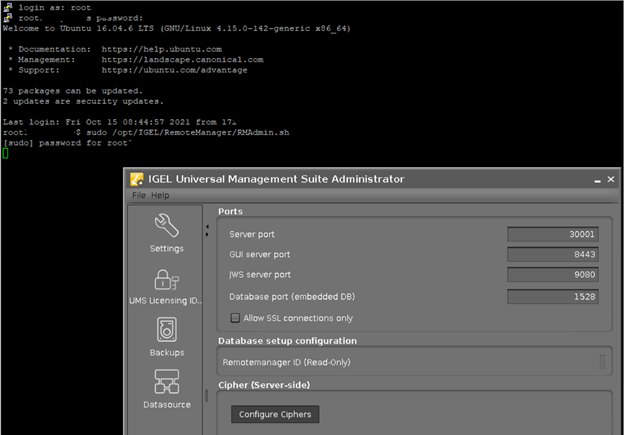
Task: Enable Allow SSL connections only
Action: click(236, 318)
